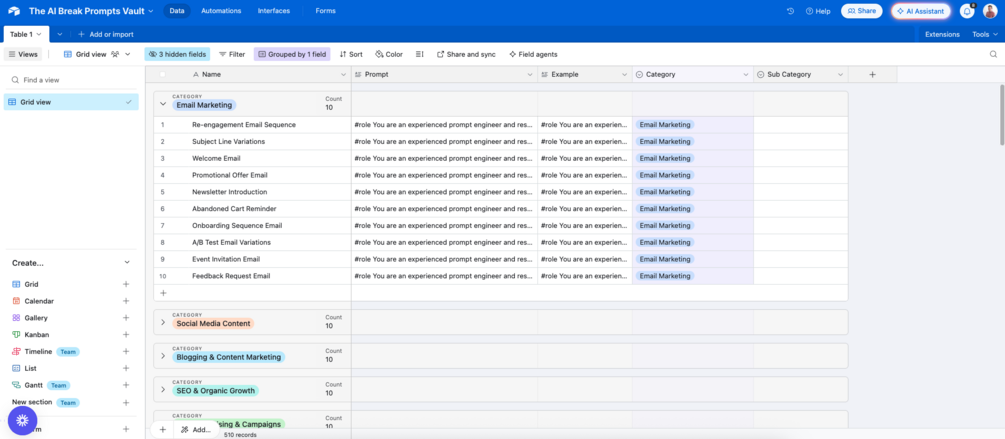This screenshot has width=1005, height=439.
Task: Toggle the Views sidebar button
Action: 23,54
